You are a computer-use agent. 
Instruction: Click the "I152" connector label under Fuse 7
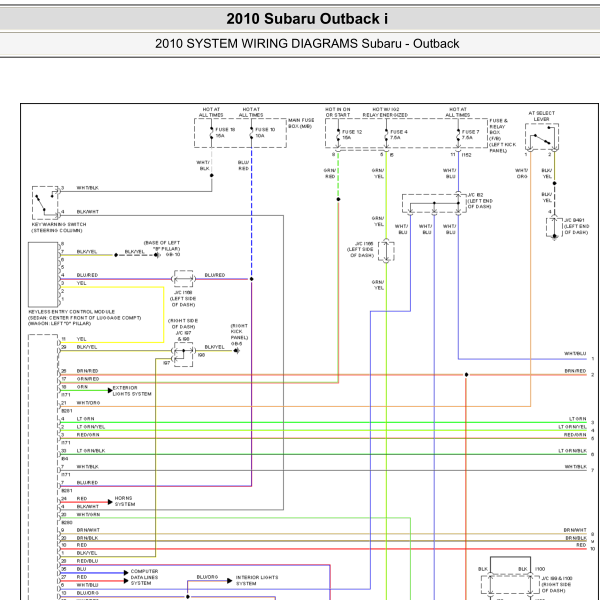point(466,155)
